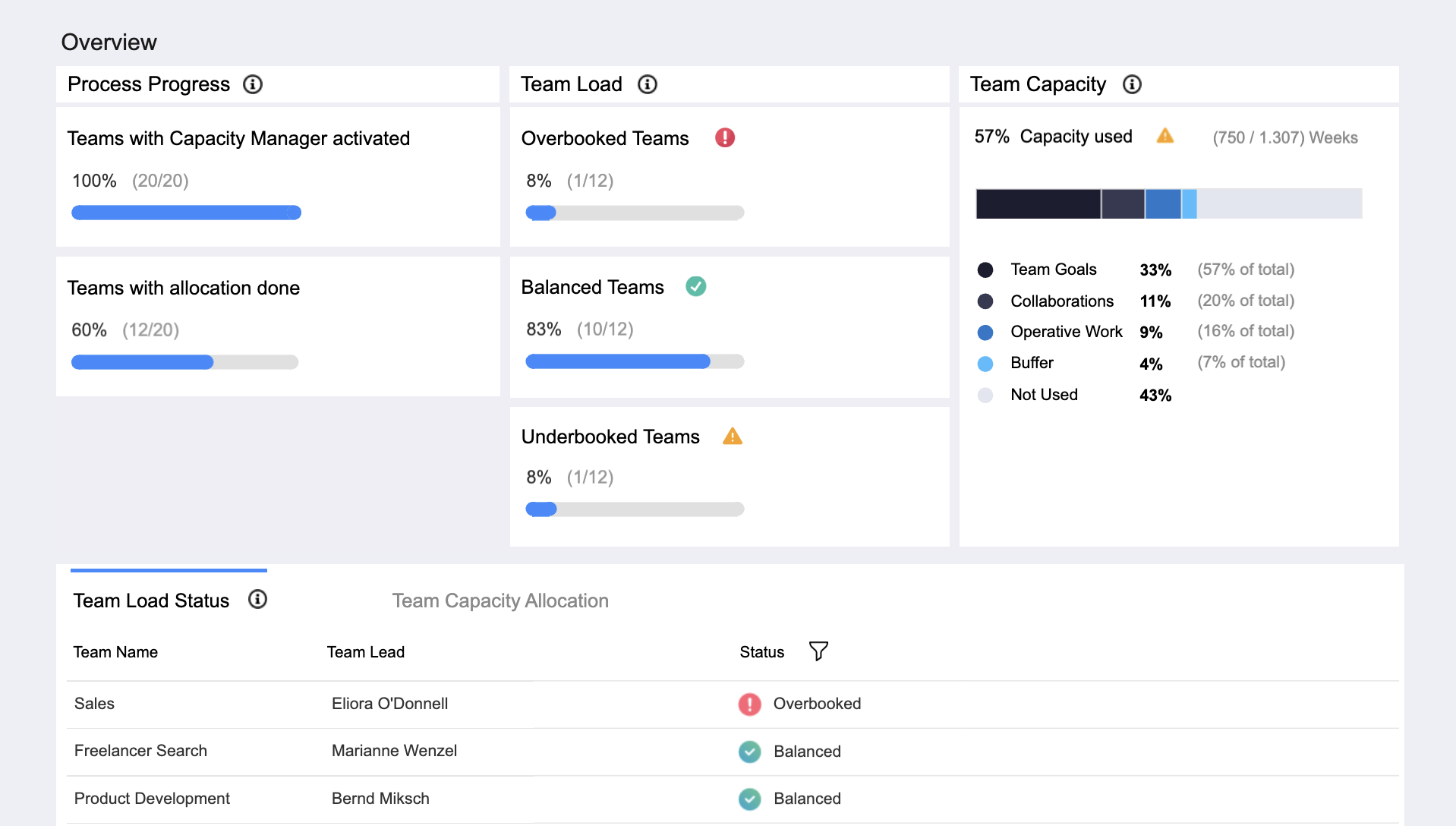Open the Team Load info icon
Screen dimensions: 1456x826
pyautogui.click(x=648, y=84)
